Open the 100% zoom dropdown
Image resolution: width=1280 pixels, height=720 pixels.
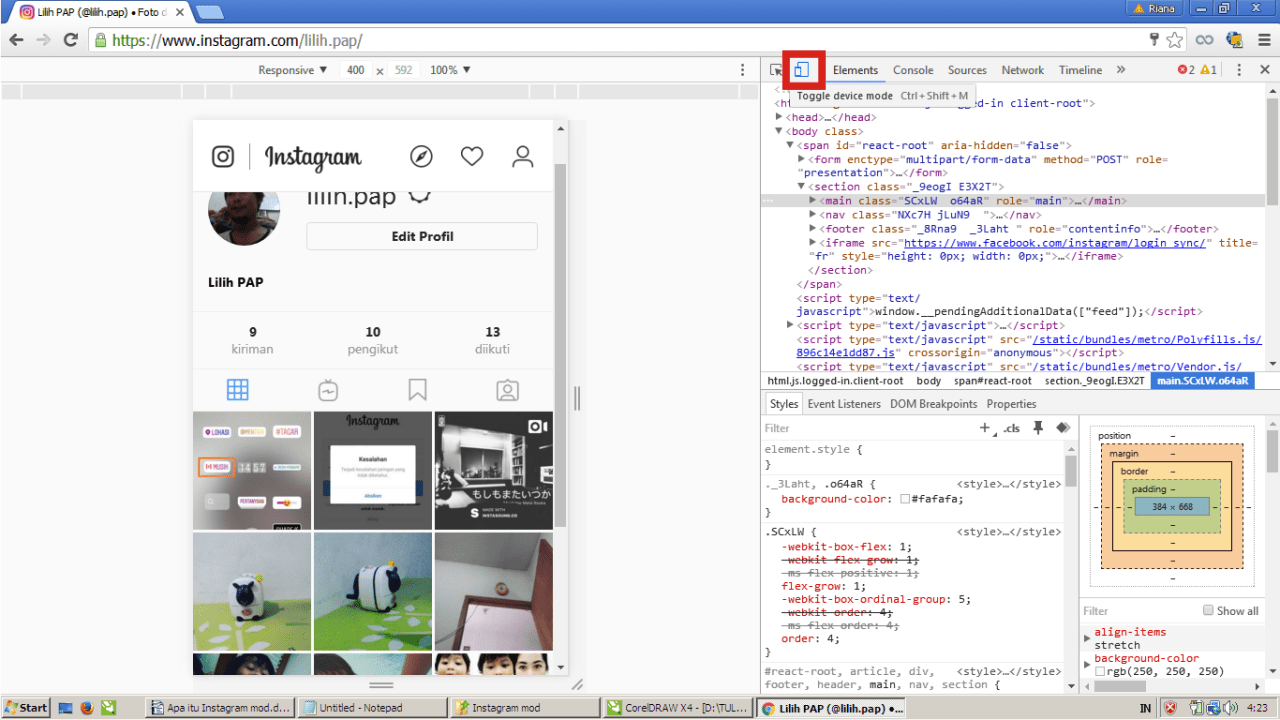(450, 70)
